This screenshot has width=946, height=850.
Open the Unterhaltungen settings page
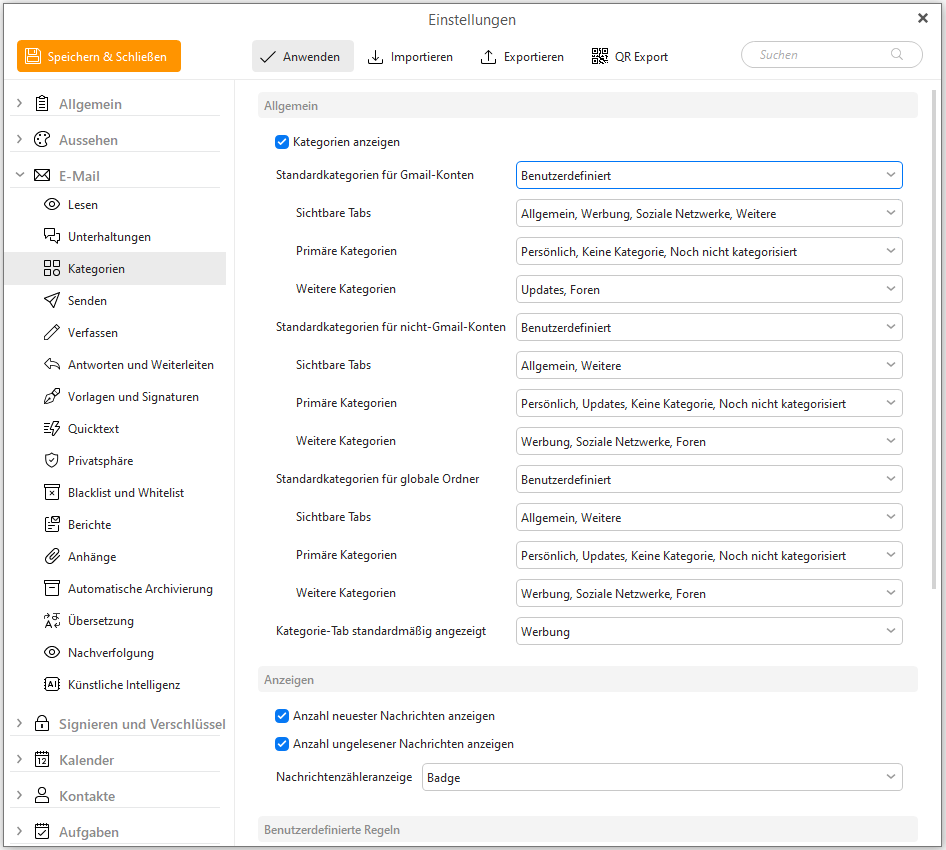(x=115, y=236)
